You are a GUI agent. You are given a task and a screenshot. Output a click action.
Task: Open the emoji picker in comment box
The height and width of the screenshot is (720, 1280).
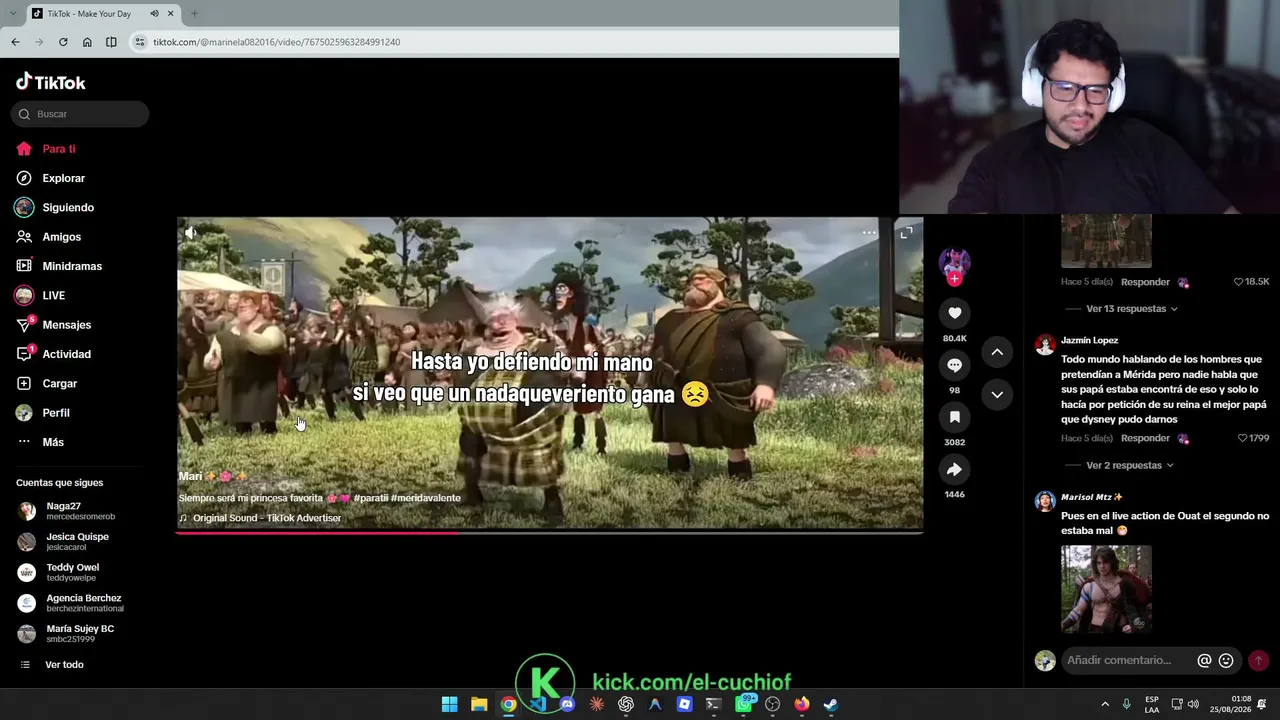point(1226,660)
